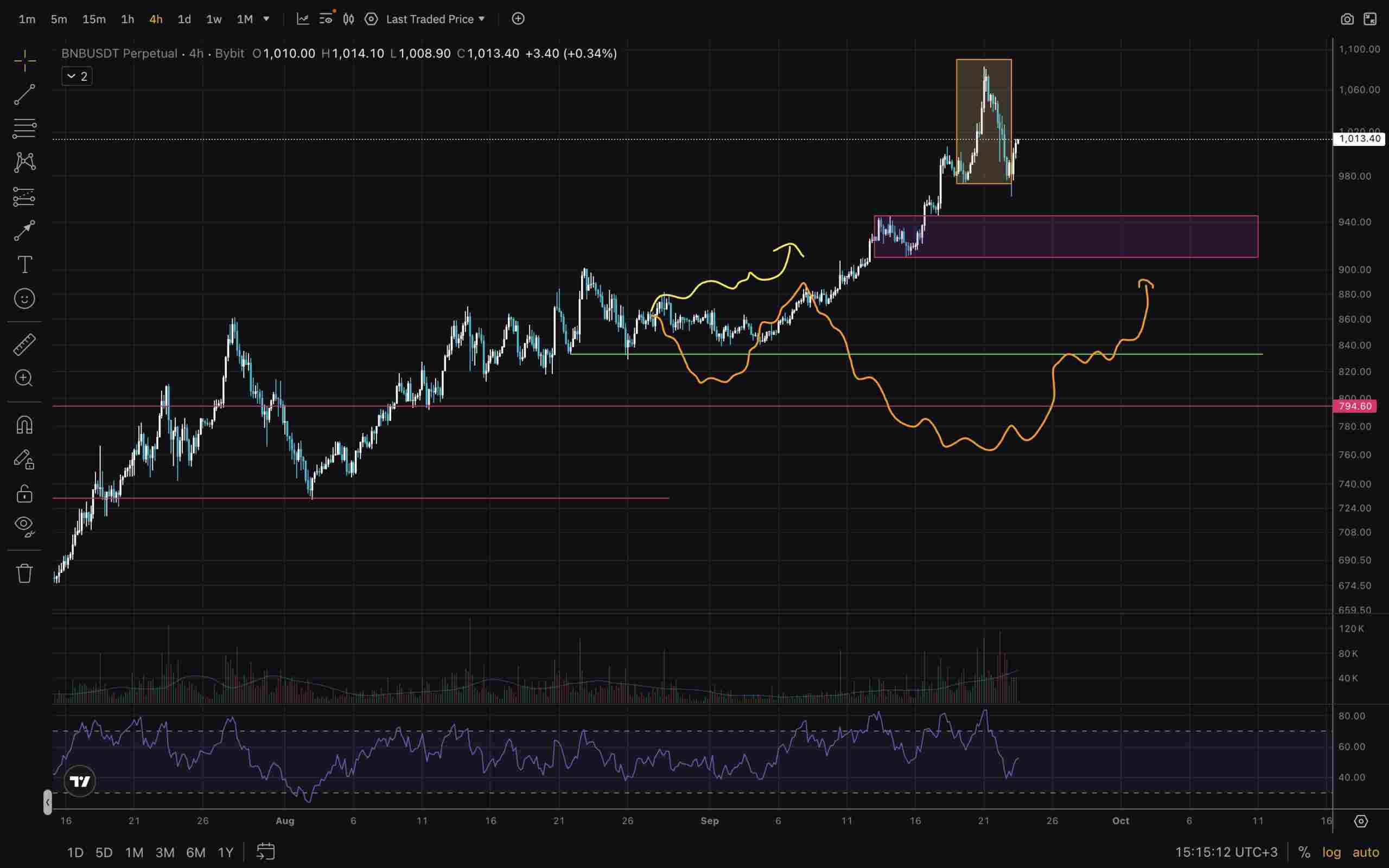Viewport: 1389px width, 868px height.
Task: Expand the collapsed indicators legend
Action: 77,76
